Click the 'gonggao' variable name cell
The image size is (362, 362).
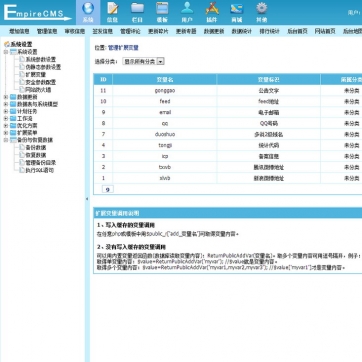coord(165,90)
